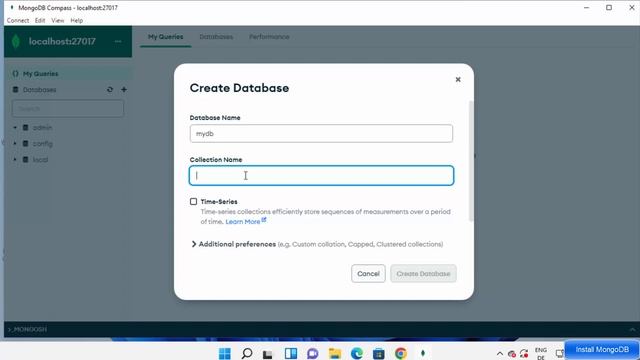The height and width of the screenshot is (360, 640).
Task: Click the Compass icon in title bar
Action: (11, 7)
